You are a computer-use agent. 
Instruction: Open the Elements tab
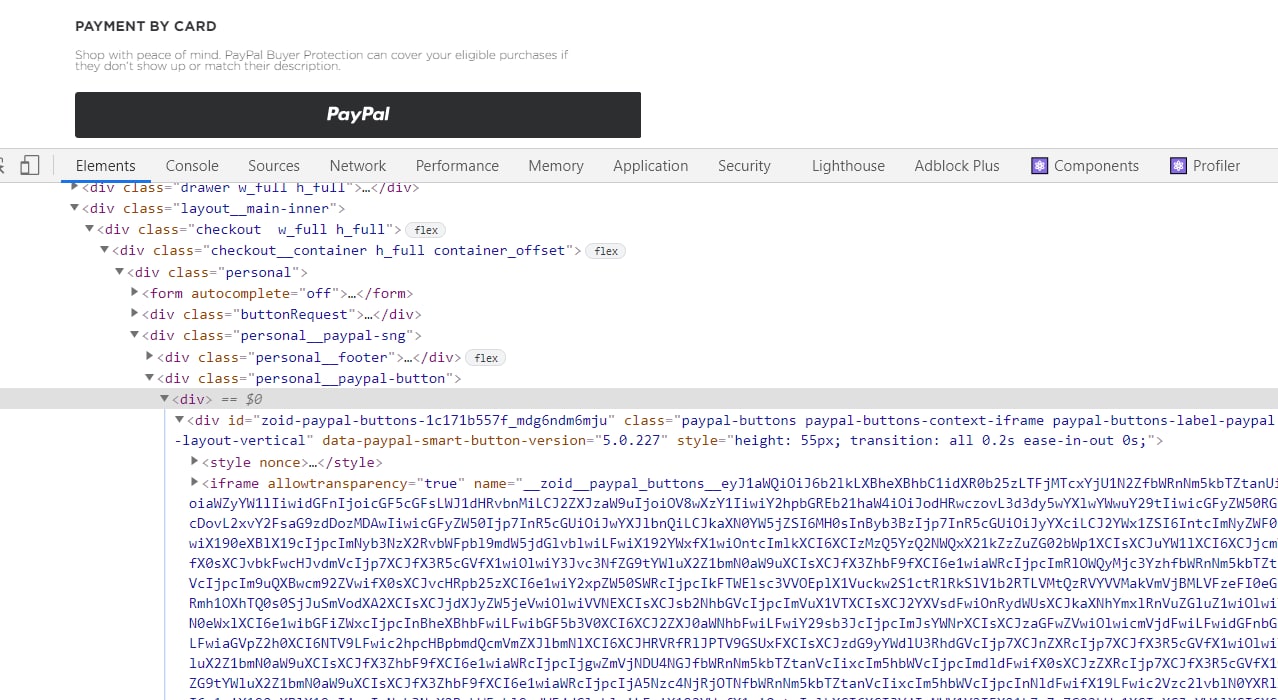tap(105, 166)
